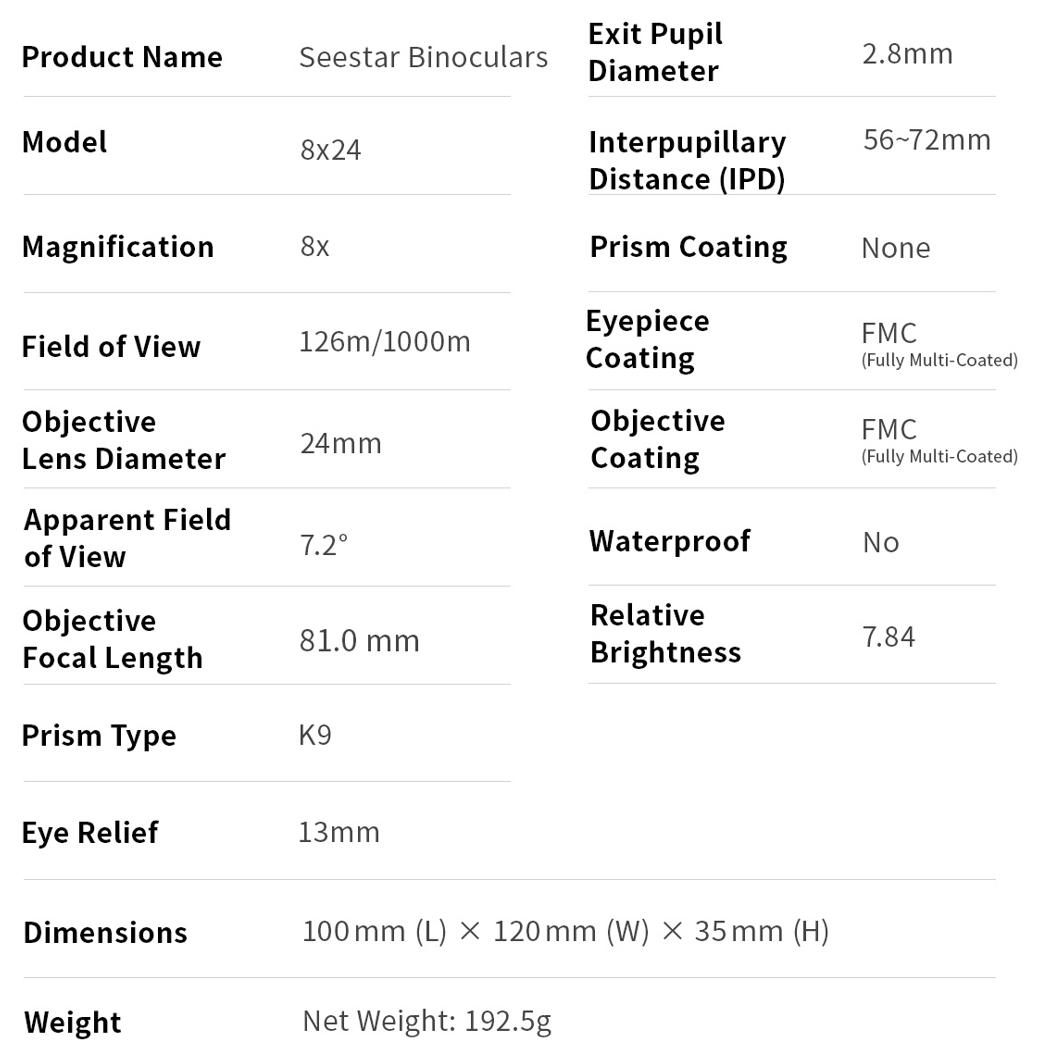This screenshot has width=1040, height=1062.
Task: Select the 126m/1000m field of view value
Action: point(384,342)
